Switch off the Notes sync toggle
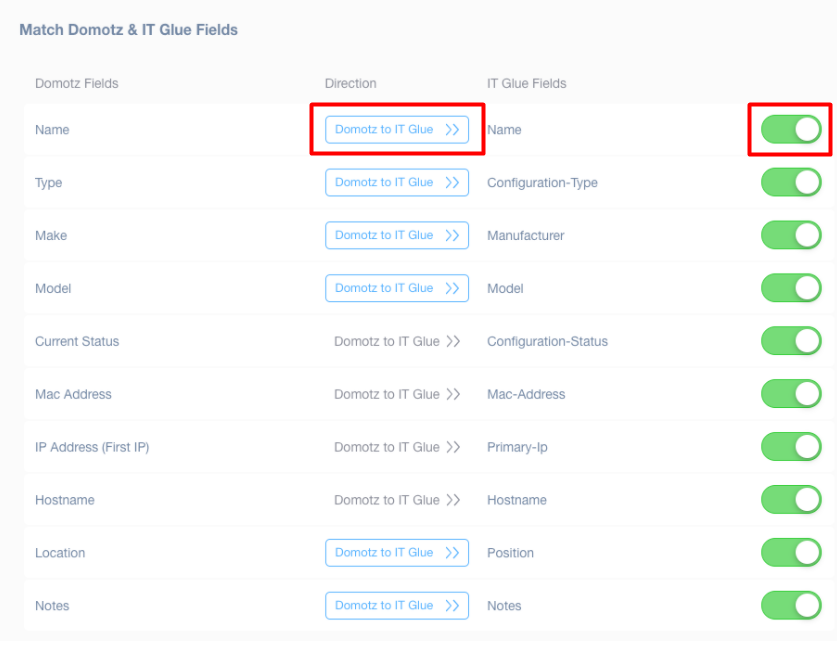The width and height of the screenshot is (837, 646). [x=791, y=606]
